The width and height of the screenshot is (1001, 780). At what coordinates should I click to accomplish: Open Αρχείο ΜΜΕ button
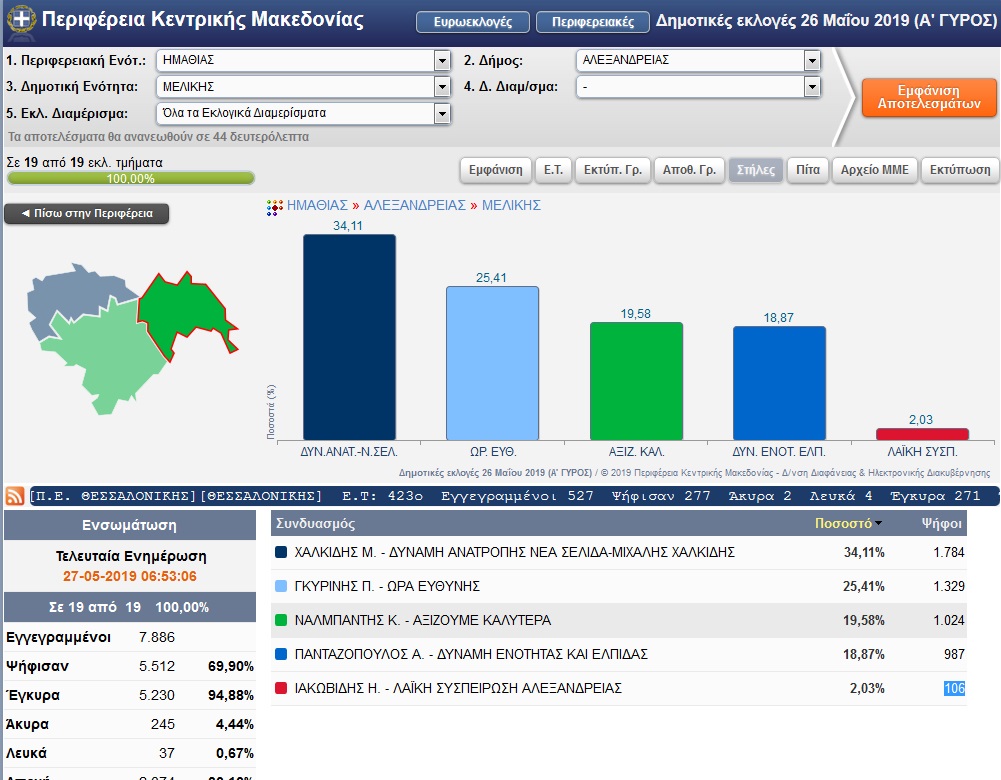coord(875,170)
